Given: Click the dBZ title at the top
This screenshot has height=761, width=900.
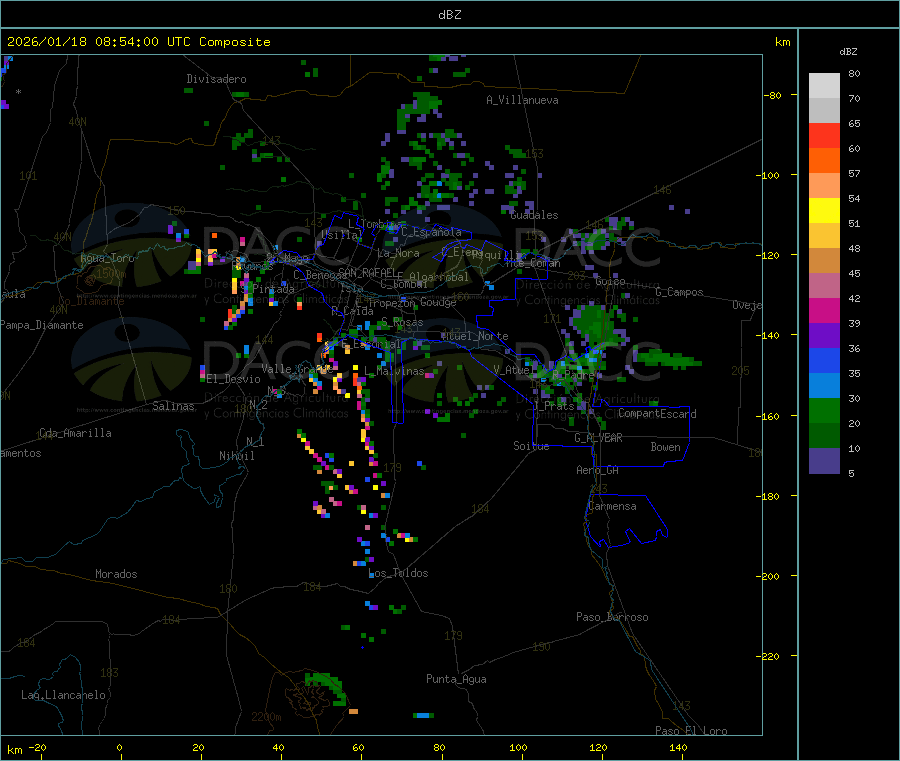Looking at the screenshot, I should (449, 15).
